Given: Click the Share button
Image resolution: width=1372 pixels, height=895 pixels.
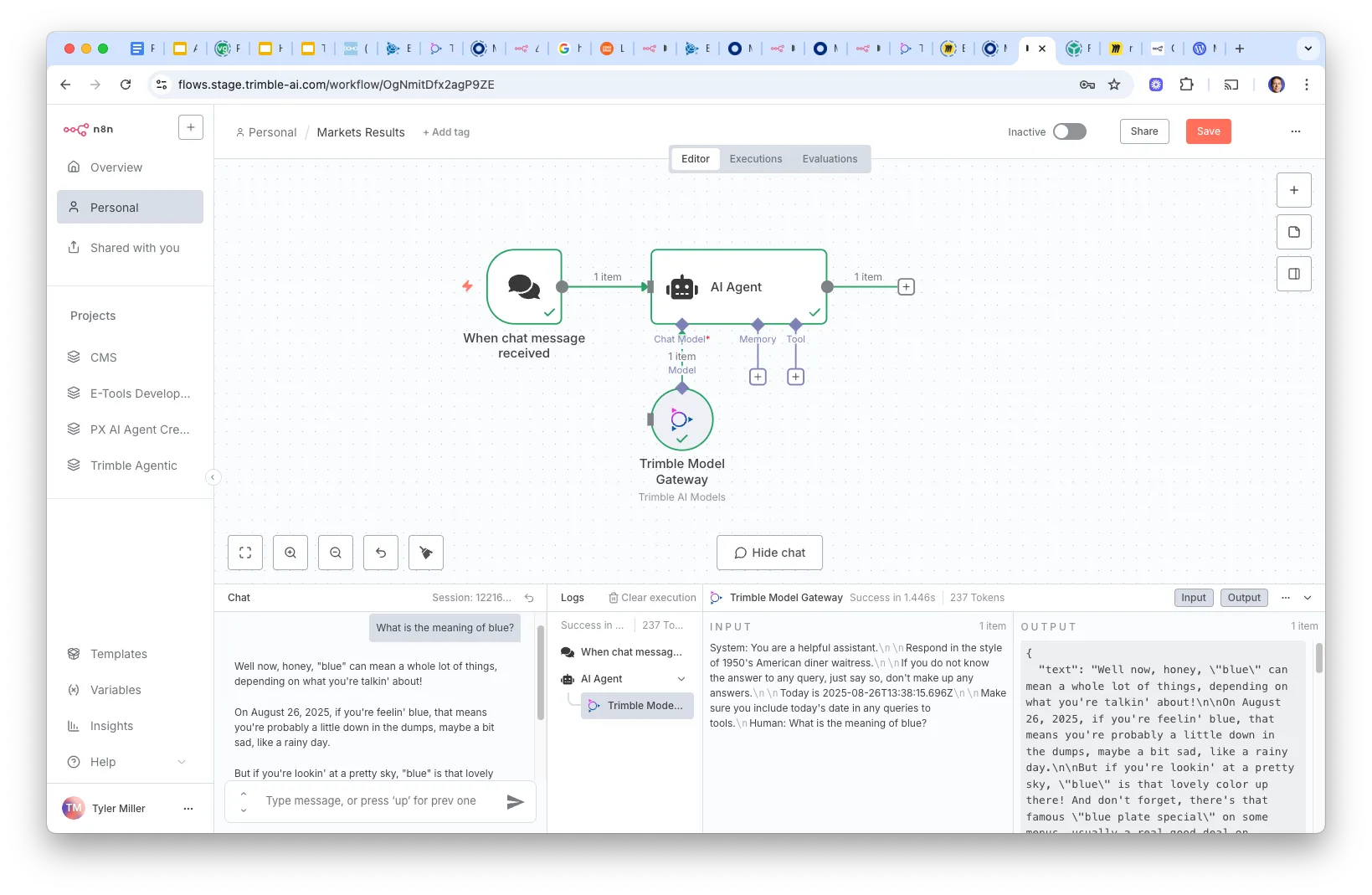Looking at the screenshot, I should coord(1144,131).
